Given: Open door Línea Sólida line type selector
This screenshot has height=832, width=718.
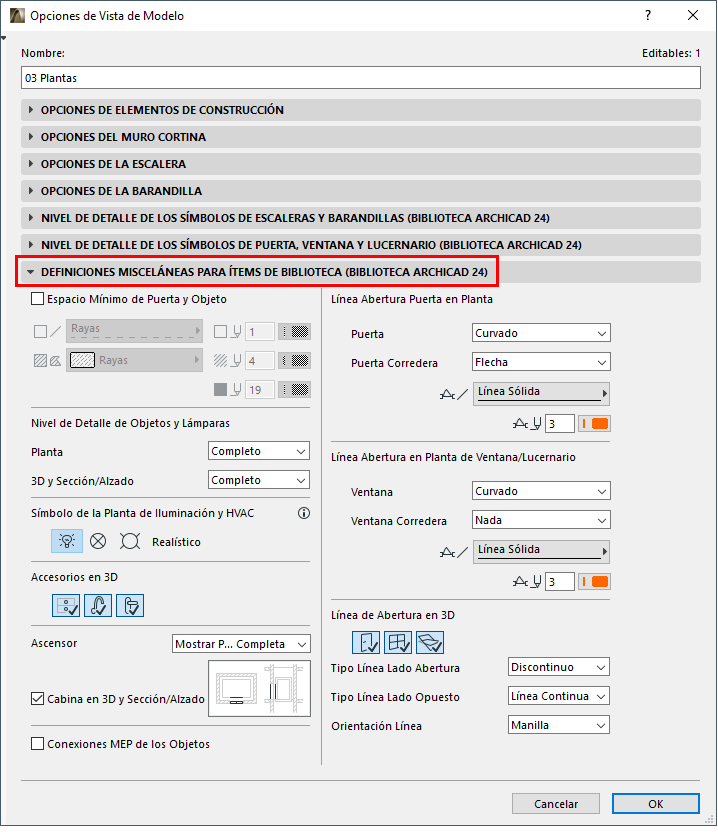Looking at the screenshot, I should (x=541, y=394).
